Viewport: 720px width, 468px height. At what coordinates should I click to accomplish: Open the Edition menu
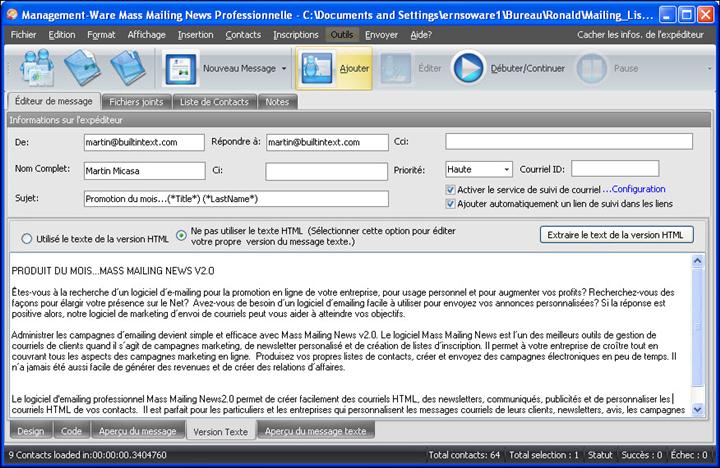point(62,34)
